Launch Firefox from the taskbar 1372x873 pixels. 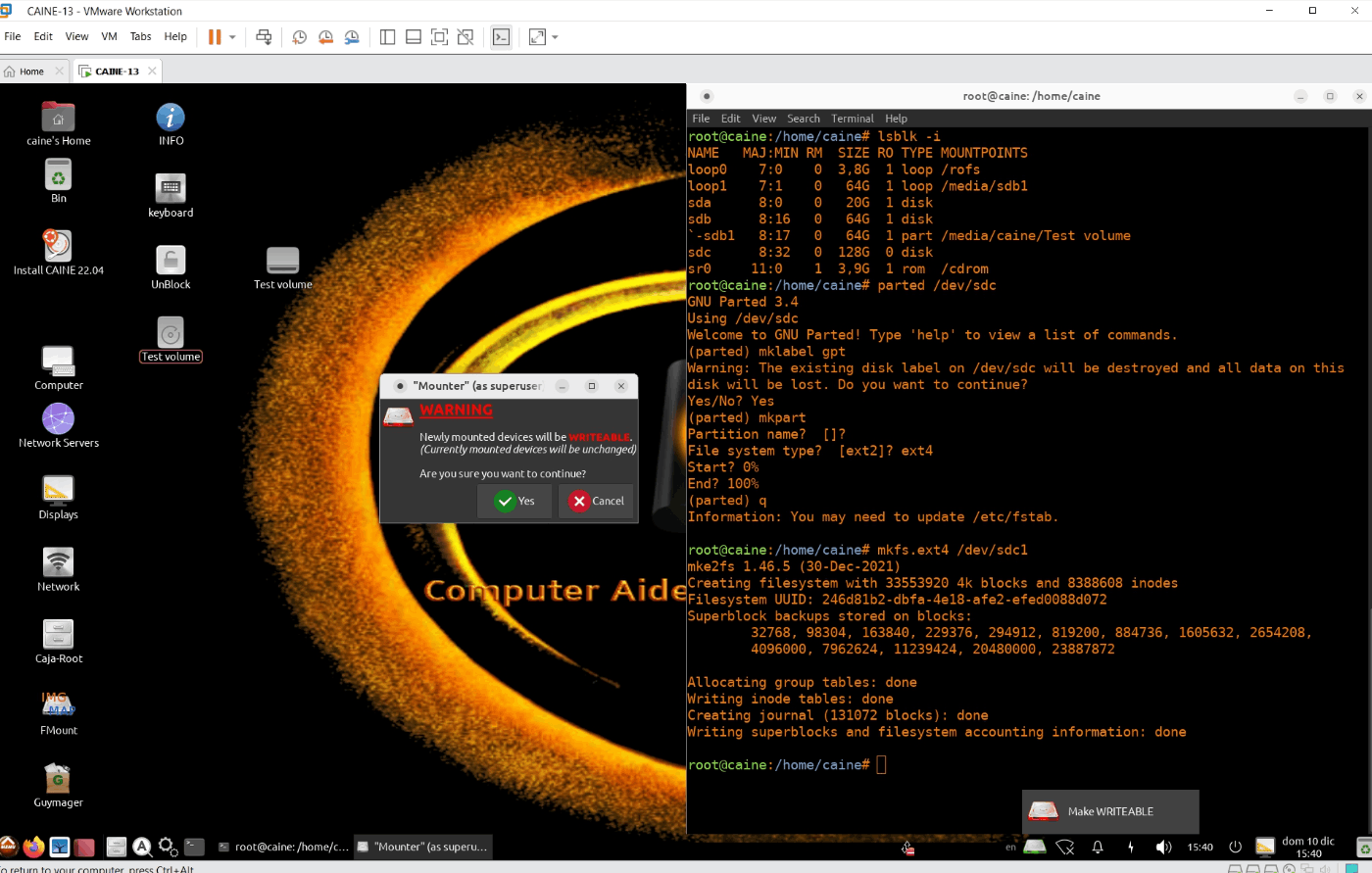[x=33, y=847]
